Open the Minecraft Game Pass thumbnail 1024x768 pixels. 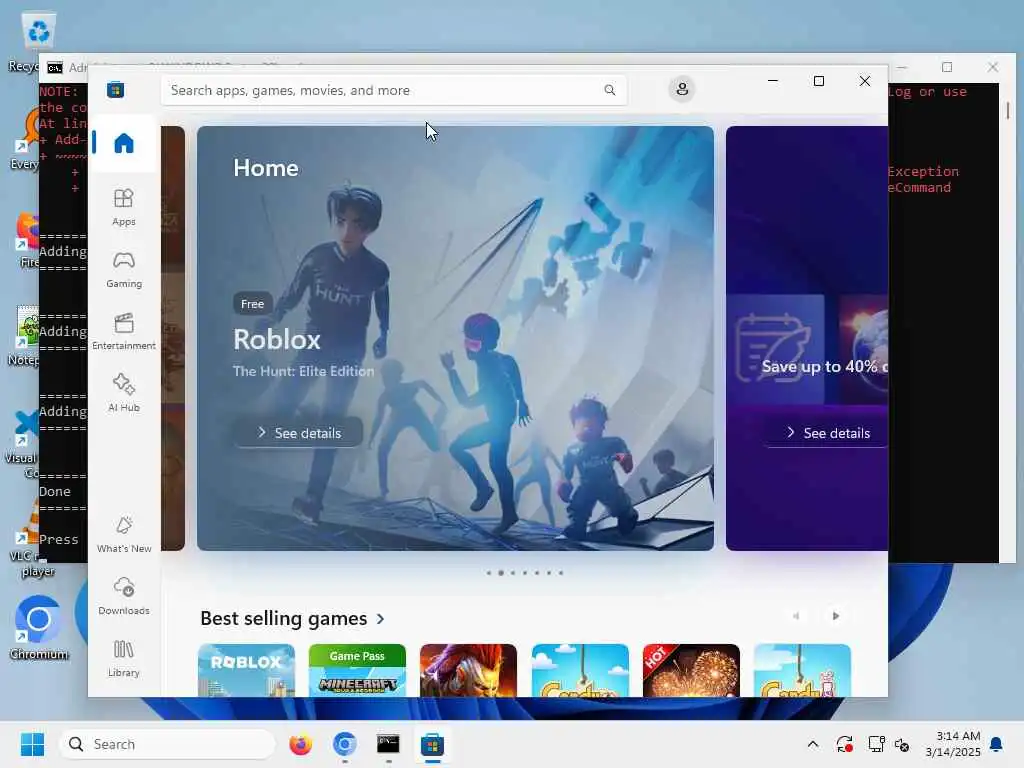(x=357, y=670)
